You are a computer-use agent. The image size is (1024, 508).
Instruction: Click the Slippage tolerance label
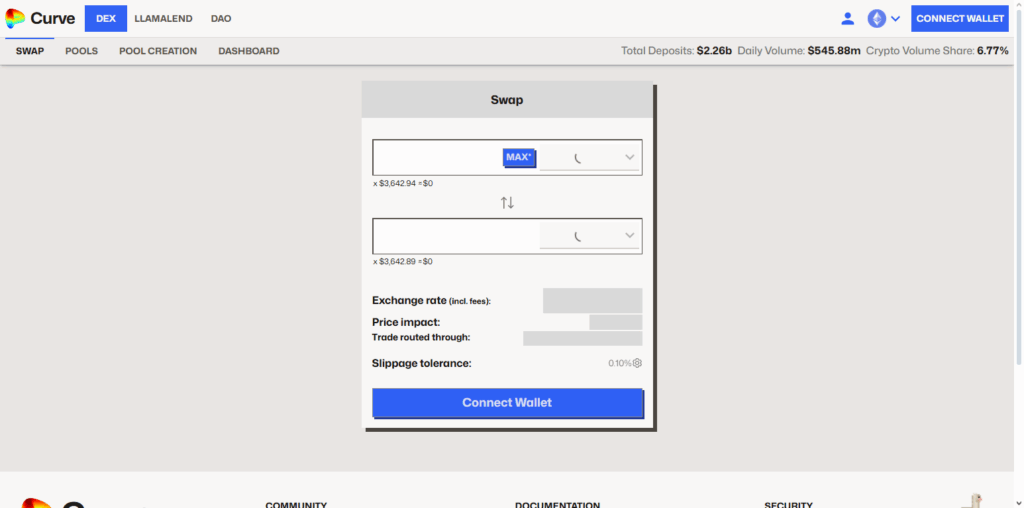click(422, 364)
